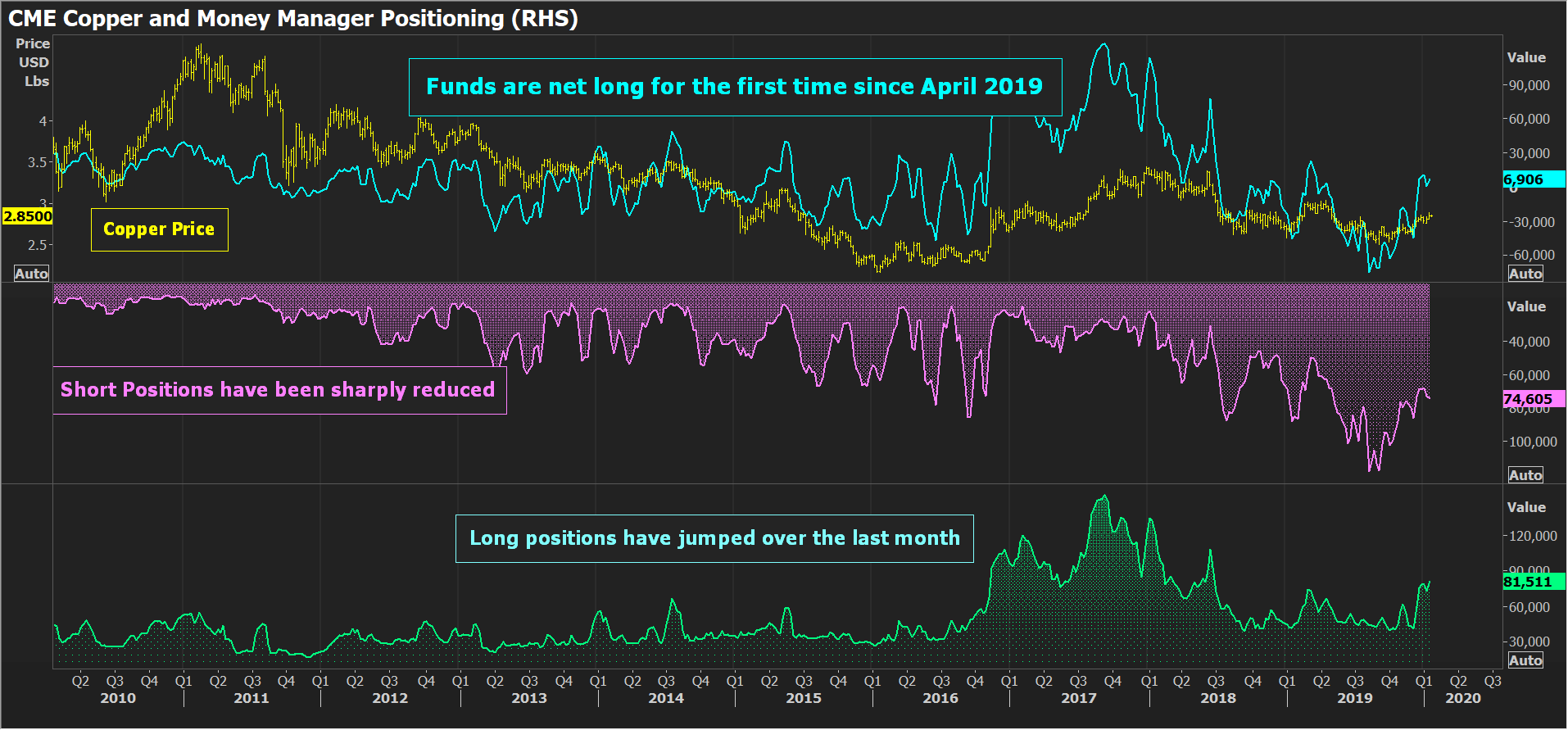
Task: Click the magenta 74,605 short positions tag
Action: click(1532, 399)
